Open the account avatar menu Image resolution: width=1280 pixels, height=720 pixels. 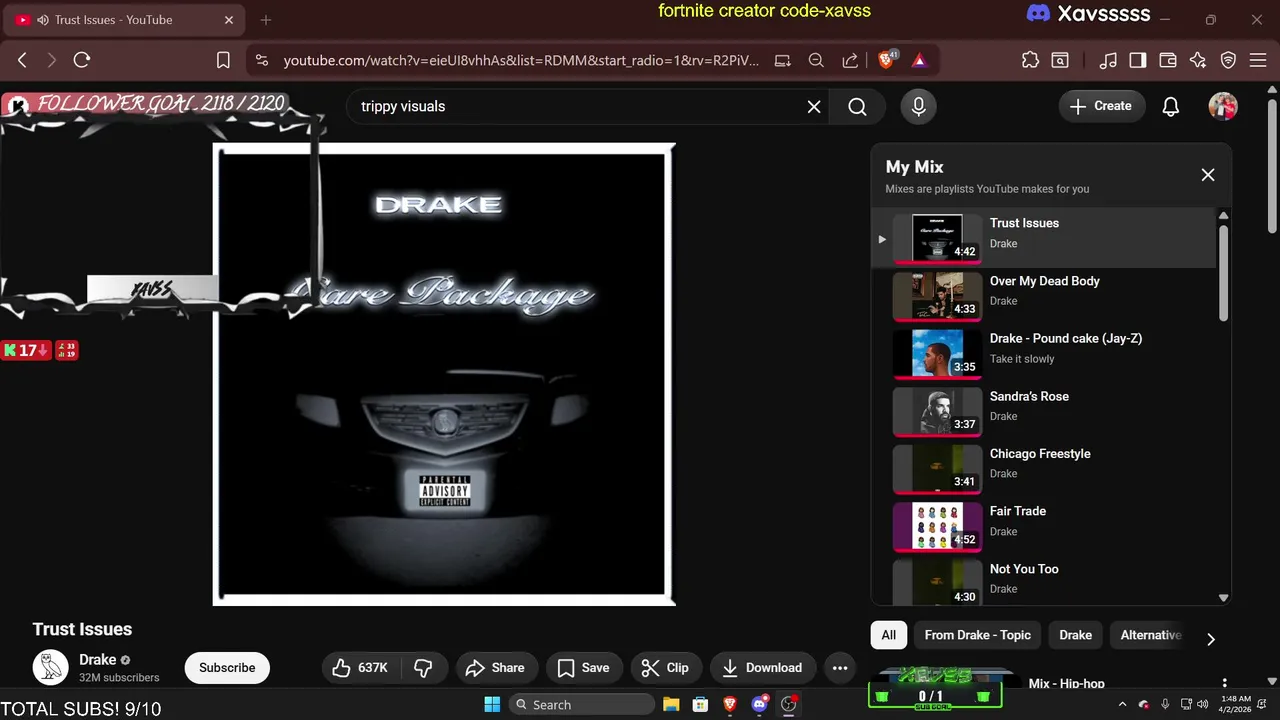tap(1223, 106)
